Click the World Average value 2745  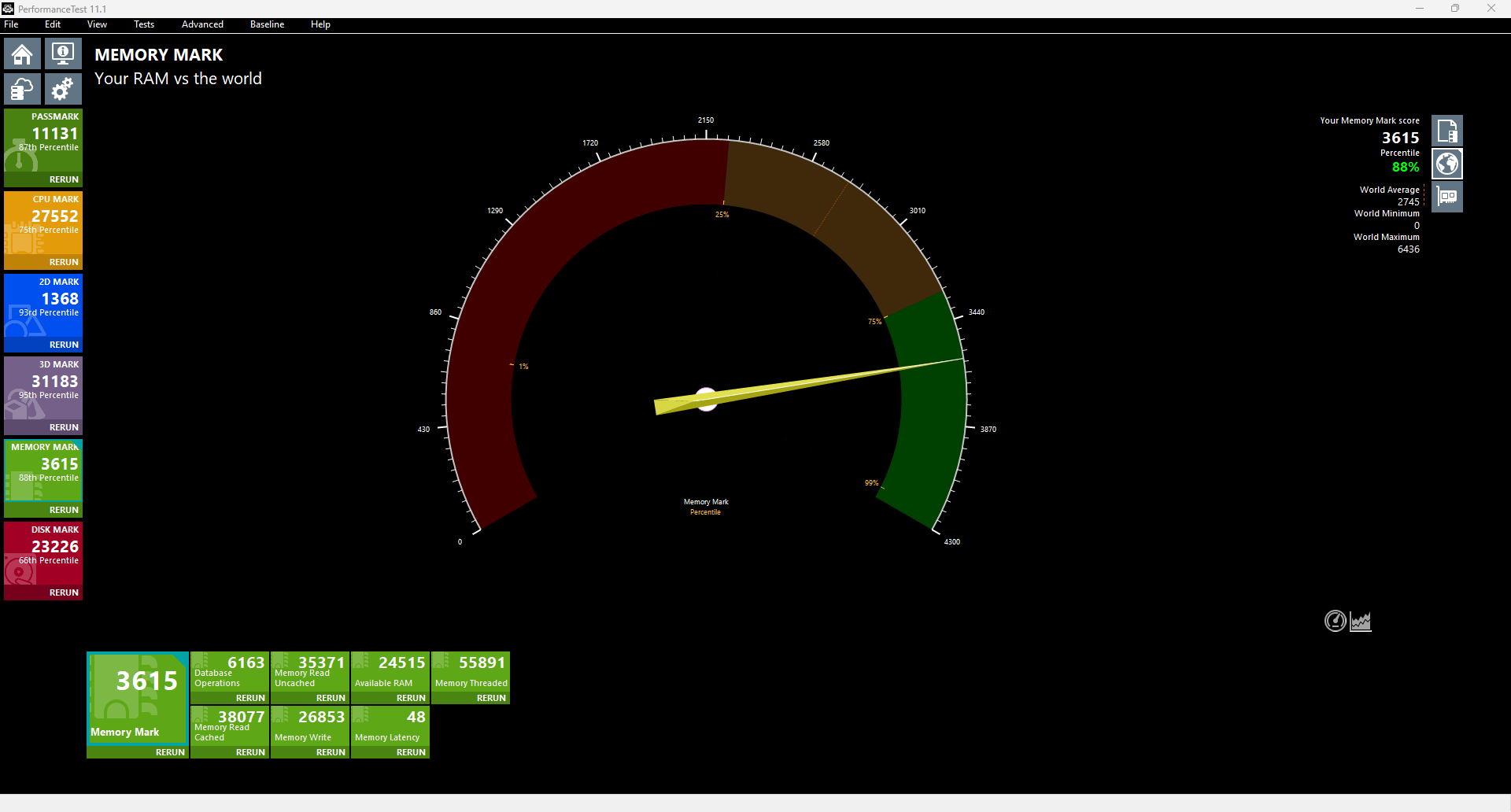point(1409,202)
